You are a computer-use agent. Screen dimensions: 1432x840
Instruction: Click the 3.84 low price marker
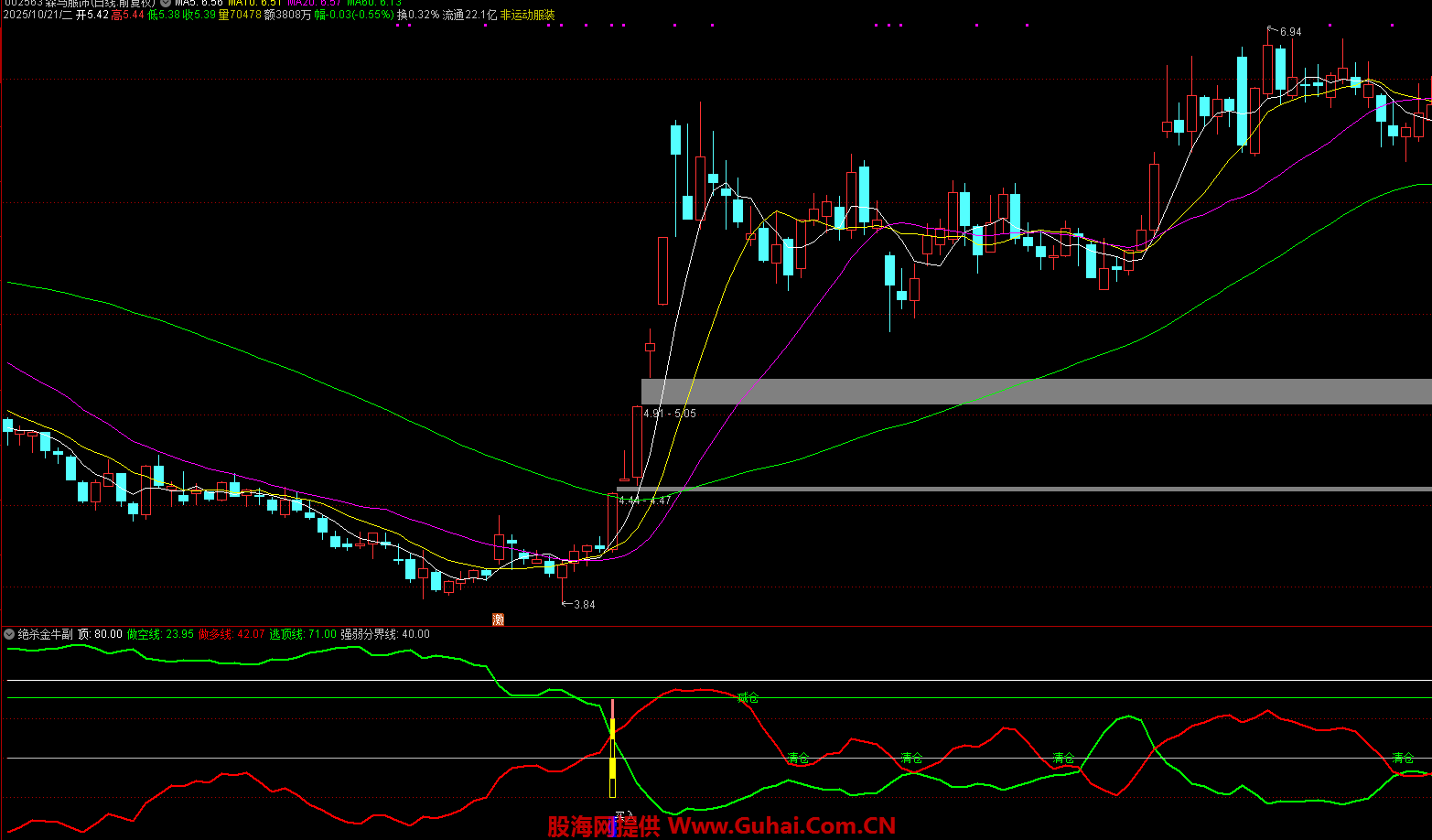(584, 605)
